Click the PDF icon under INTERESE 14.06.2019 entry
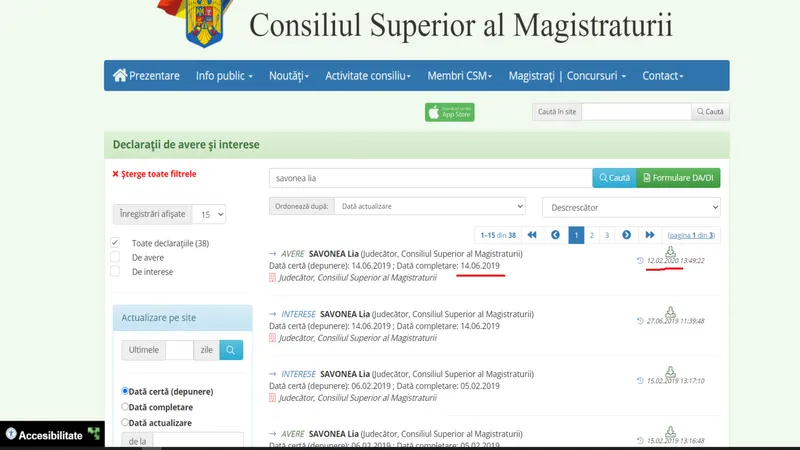Screen dimensions: 800x450 [x=272, y=338]
